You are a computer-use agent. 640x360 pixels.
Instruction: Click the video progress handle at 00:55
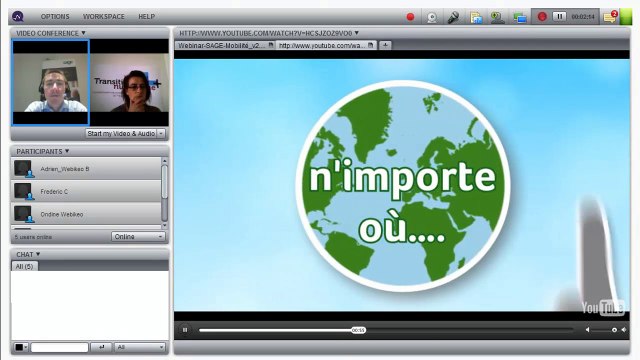358,330
